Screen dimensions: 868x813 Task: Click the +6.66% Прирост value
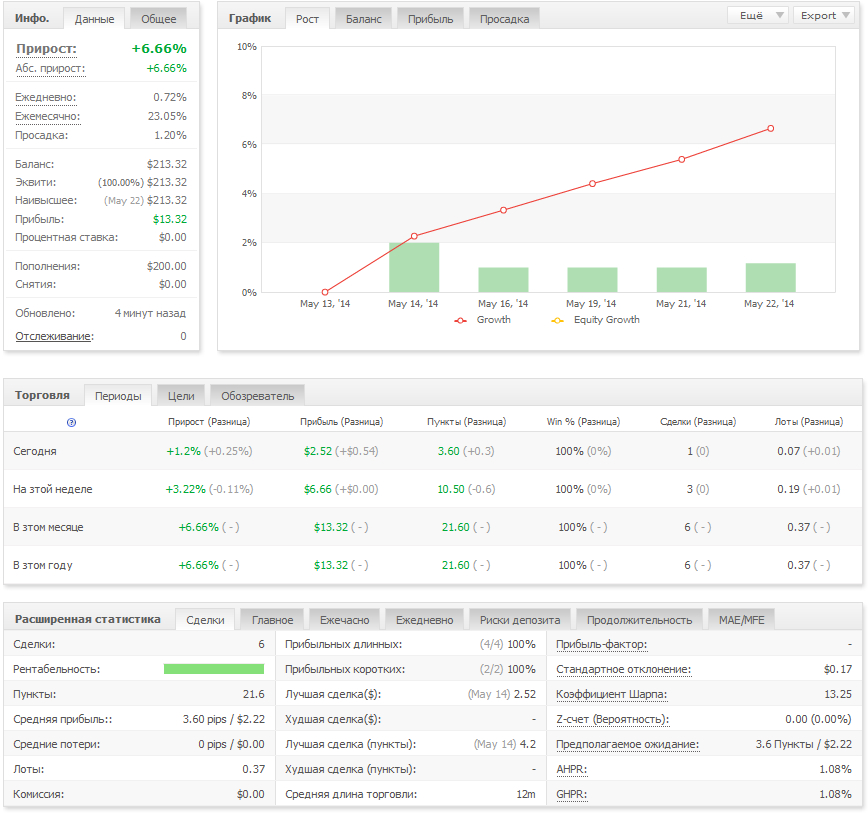pyautogui.click(x=159, y=49)
